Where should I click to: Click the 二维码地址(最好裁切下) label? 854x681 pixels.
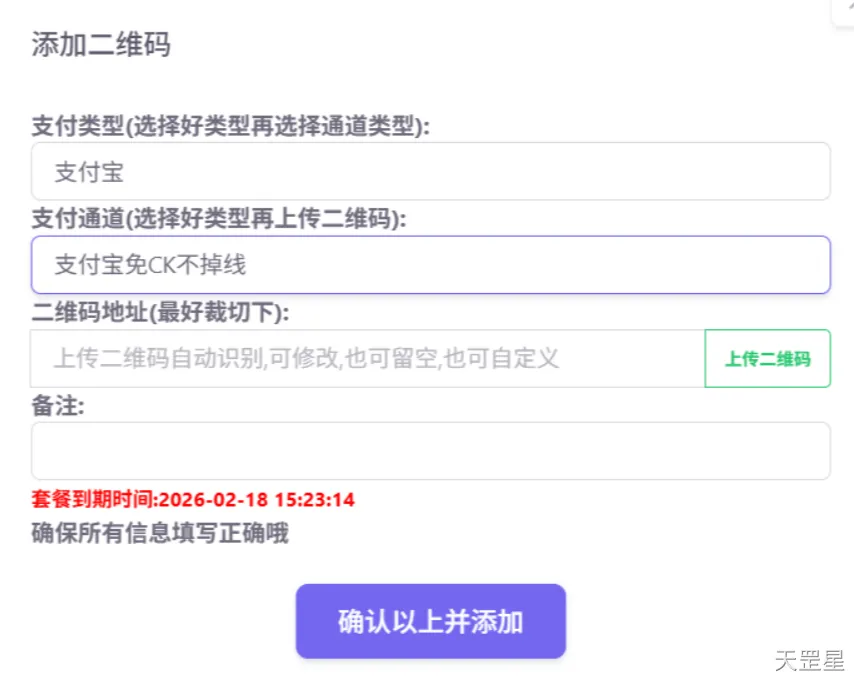click(x=160, y=312)
